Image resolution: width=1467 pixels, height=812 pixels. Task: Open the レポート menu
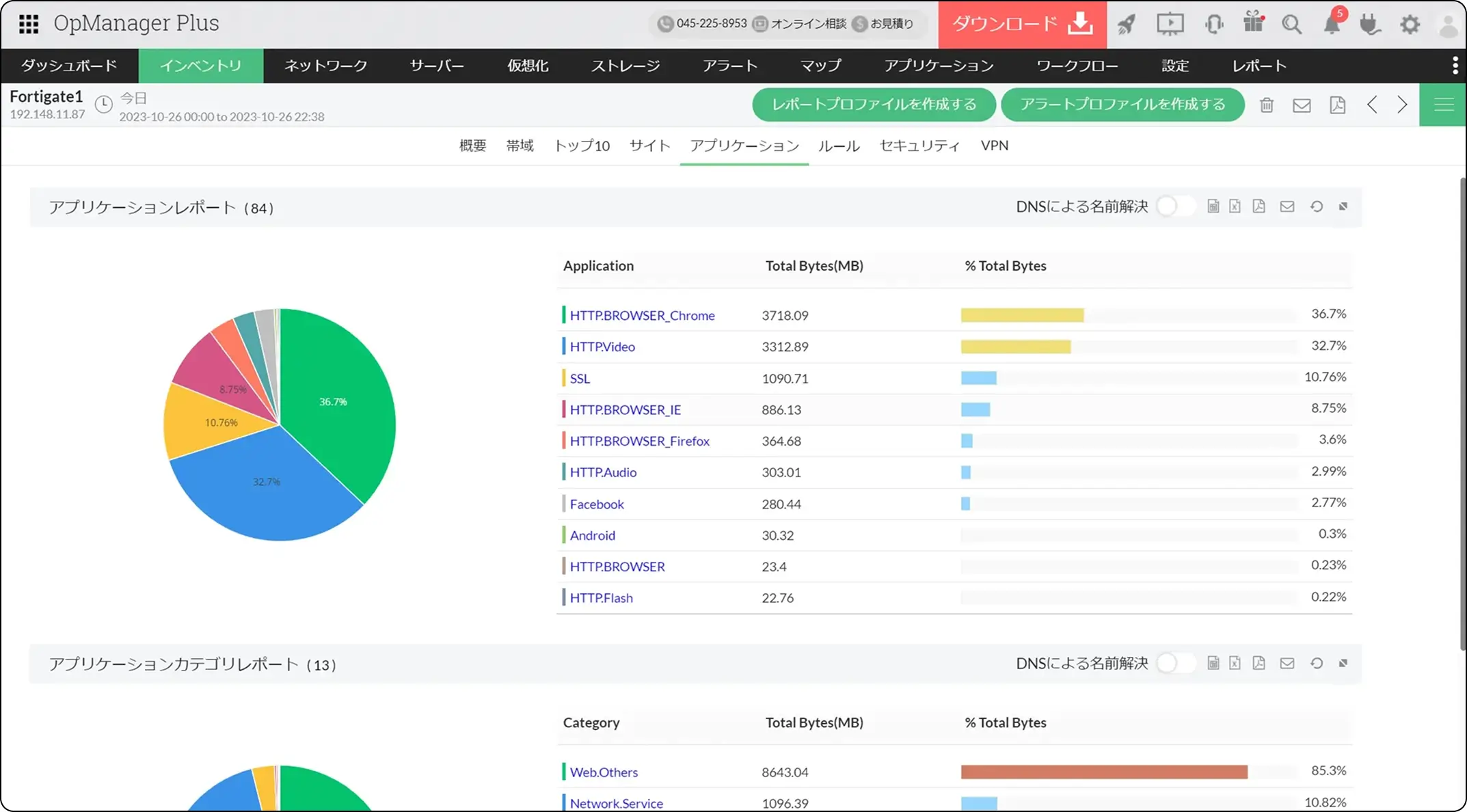(x=1260, y=66)
